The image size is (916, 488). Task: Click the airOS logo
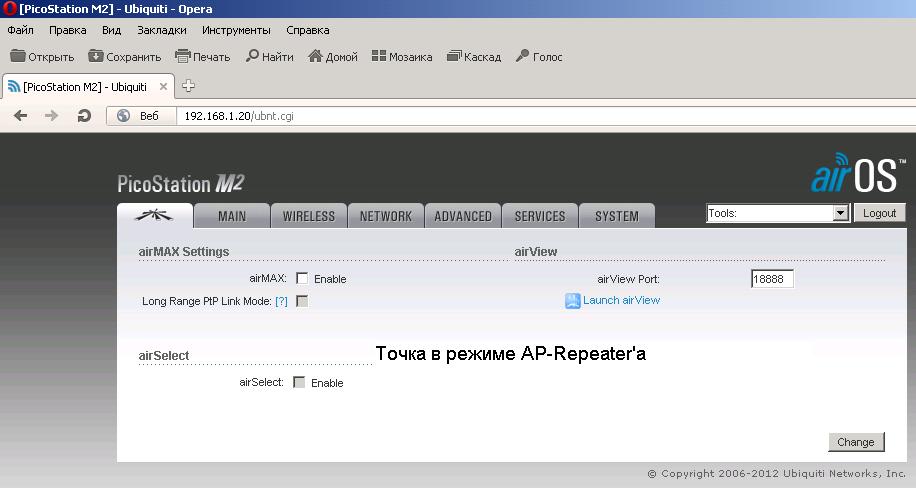pyautogui.click(x=858, y=173)
